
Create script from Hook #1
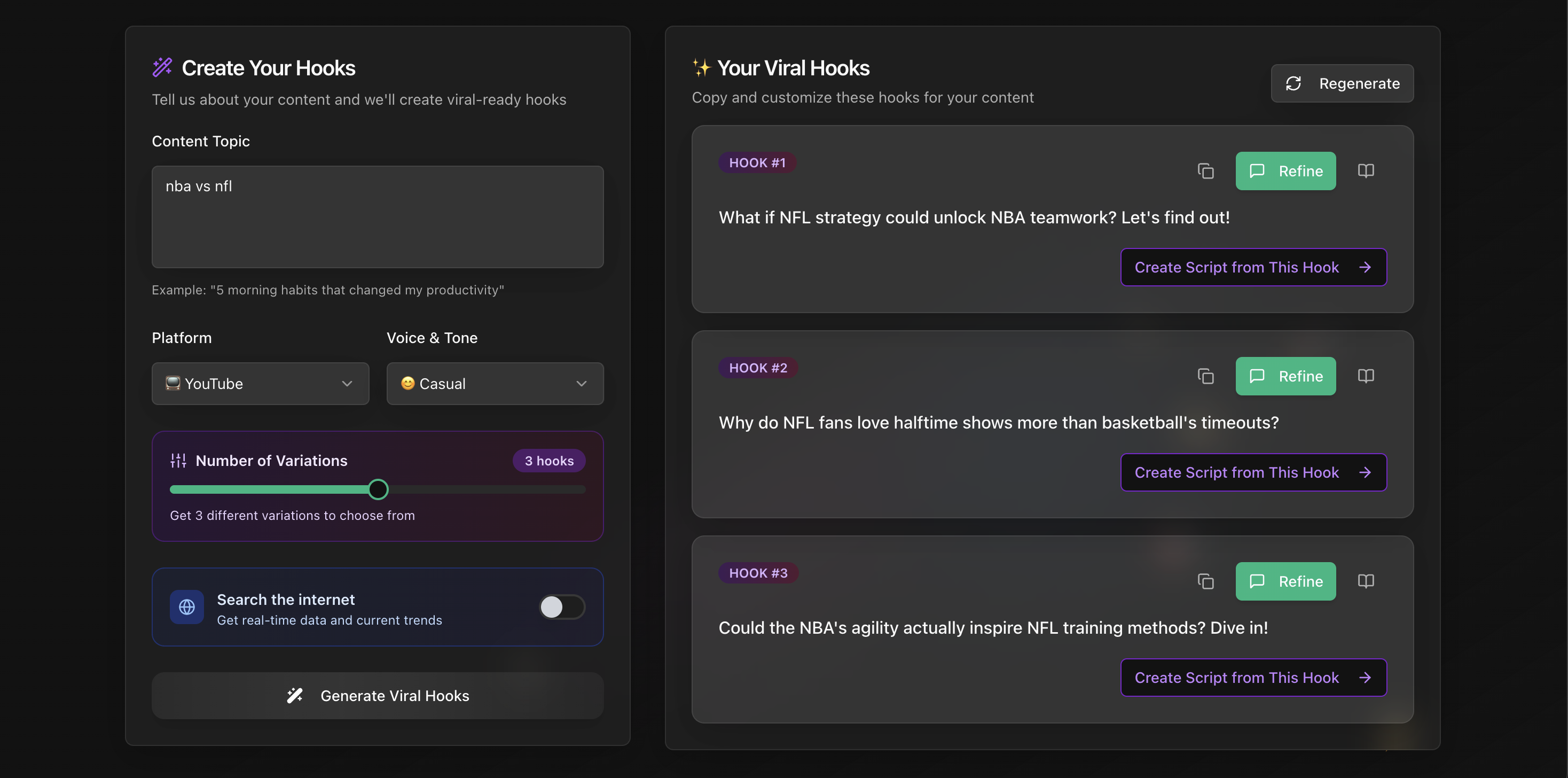[x=1253, y=268]
